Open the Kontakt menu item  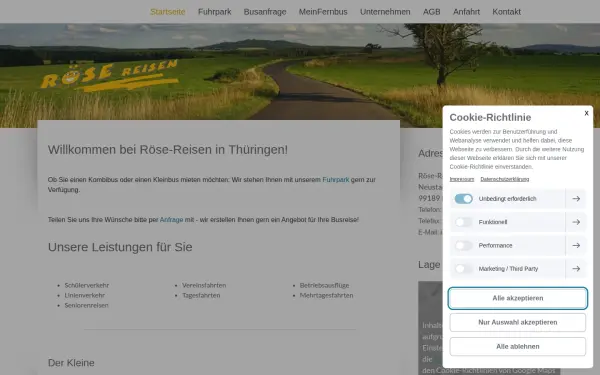tap(506, 12)
